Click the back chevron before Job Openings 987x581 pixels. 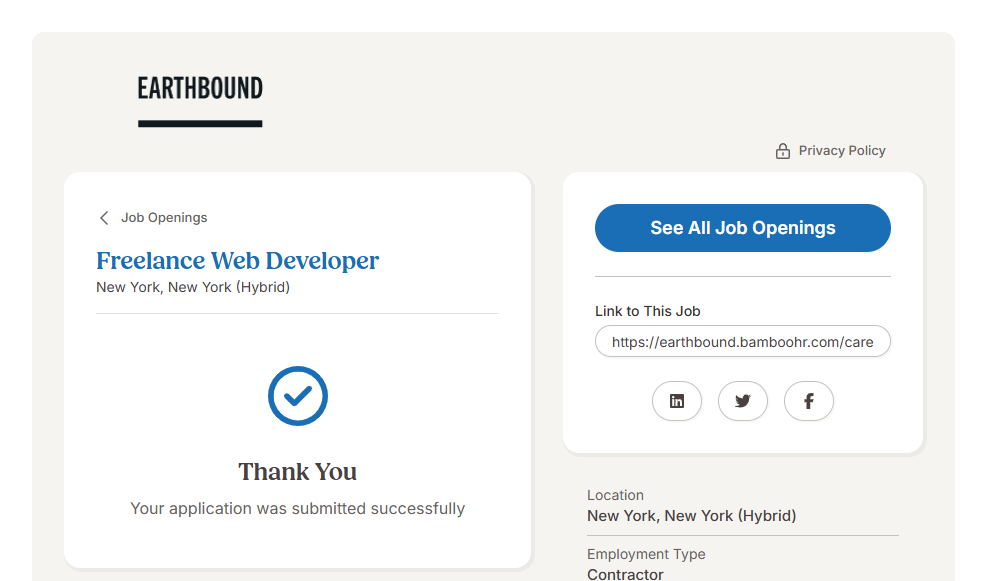tap(104, 218)
